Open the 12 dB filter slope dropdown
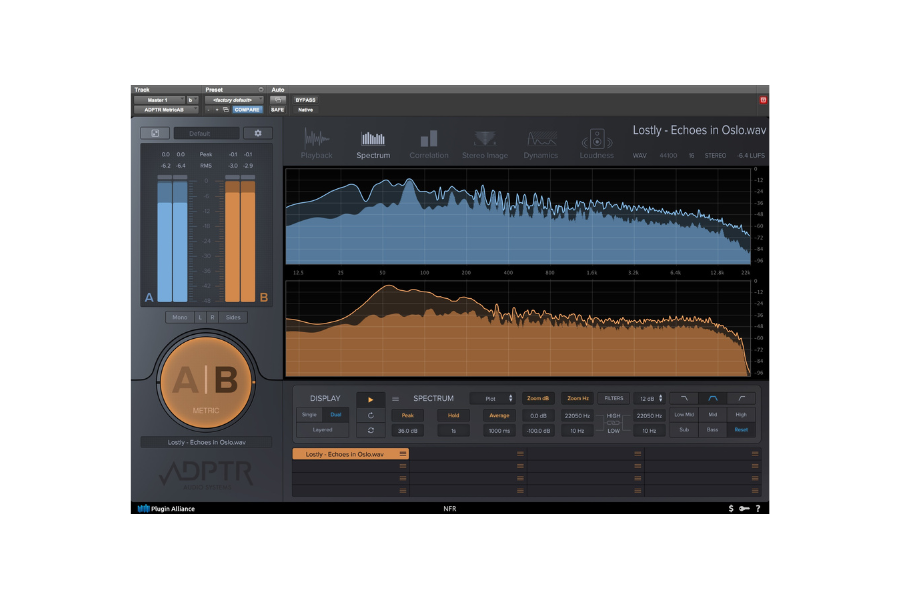Image resolution: width=900 pixels, height=599 pixels. click(x=650, y=398)
